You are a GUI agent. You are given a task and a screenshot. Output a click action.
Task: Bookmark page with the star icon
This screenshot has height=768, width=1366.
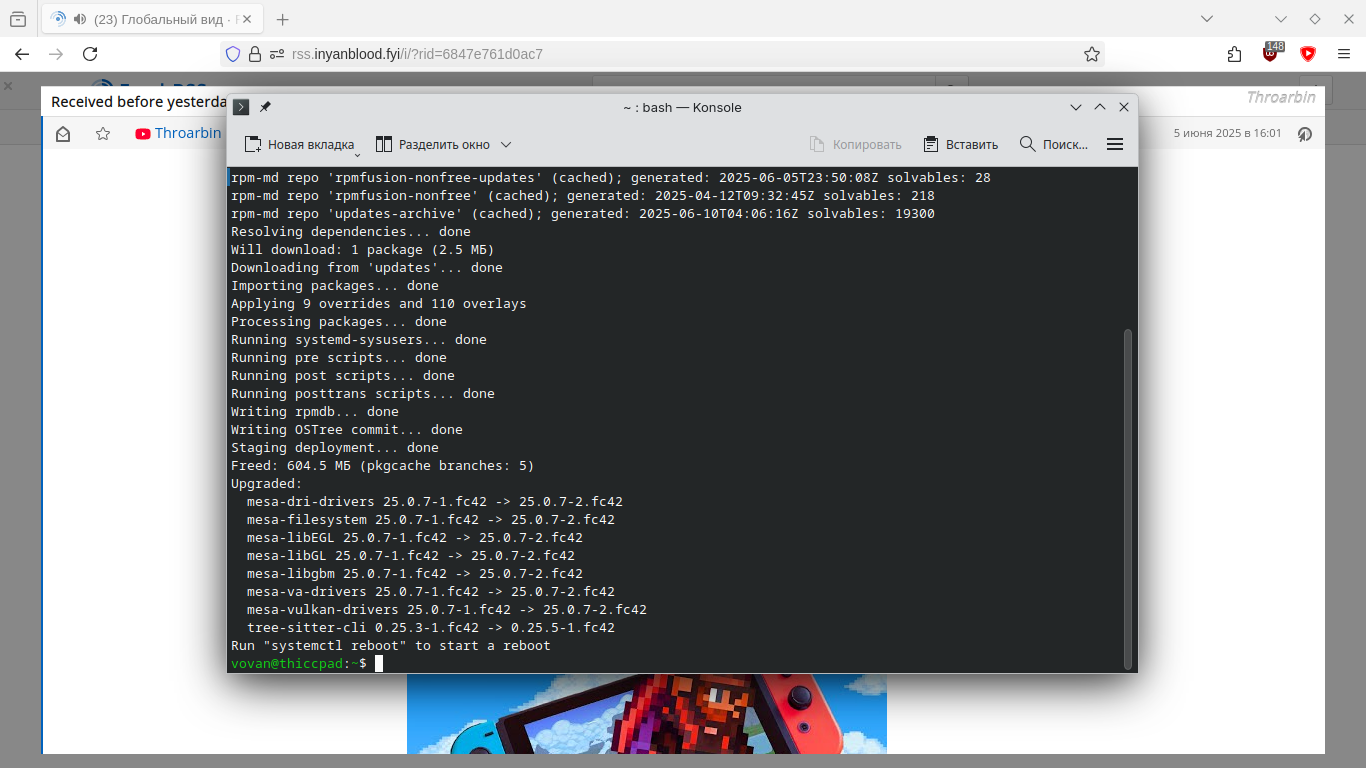[1092, 54]
